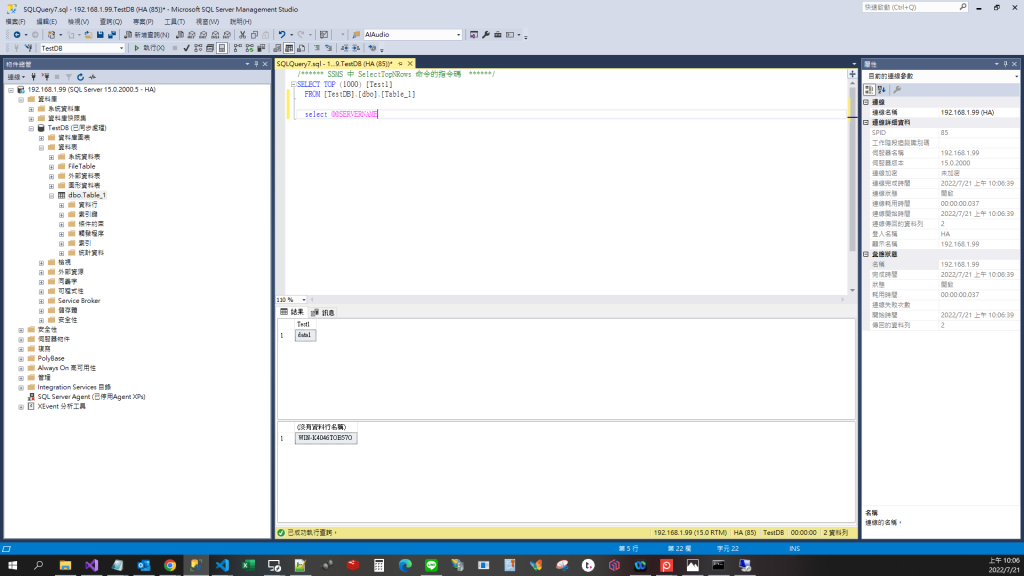Click the Open File folder icon
The image size is (1024, 576).
click(x=88, y=35)
